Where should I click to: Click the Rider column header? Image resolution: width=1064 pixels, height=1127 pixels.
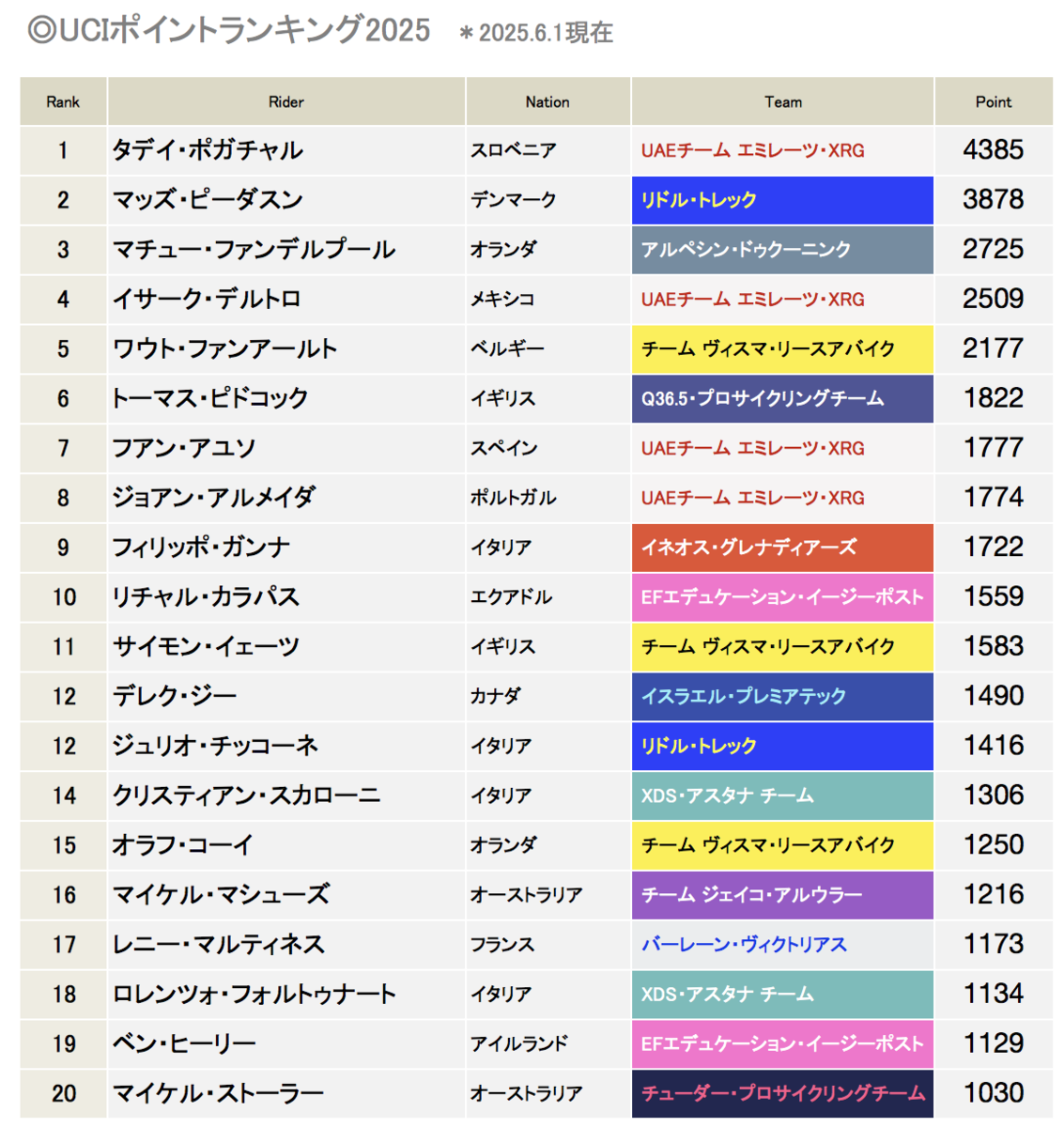click(x=286, y=101)
